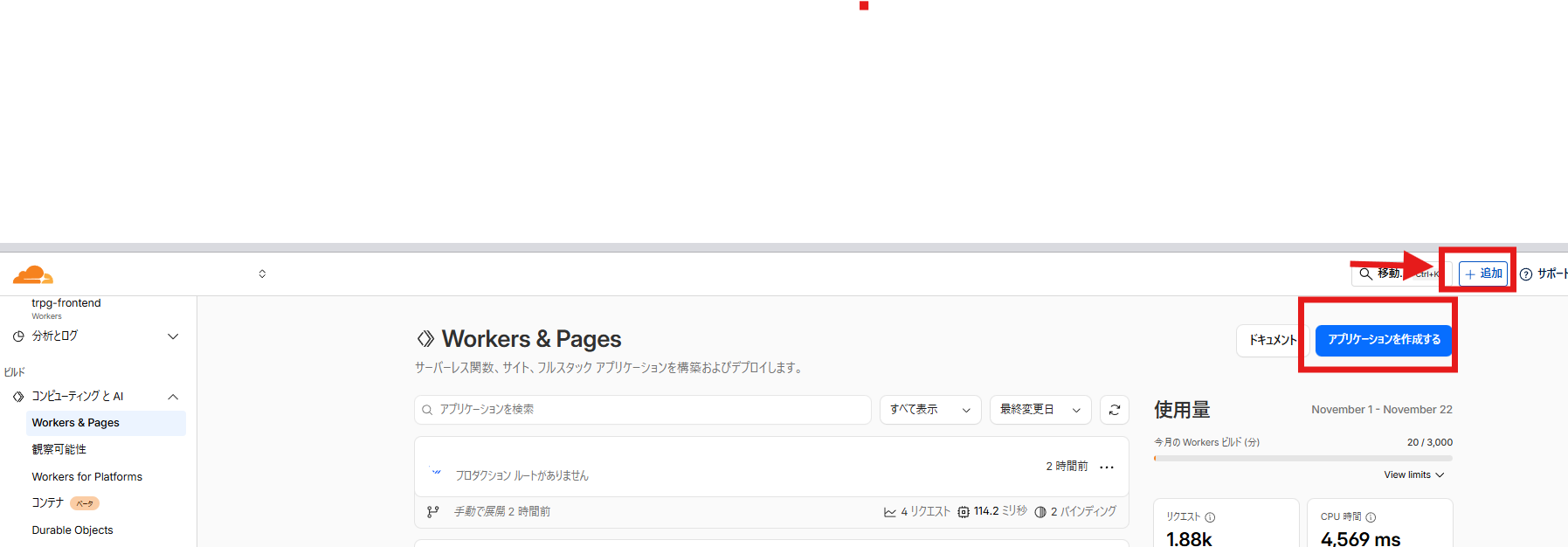Open 観察可能性 in sidebar

point(59,449)
